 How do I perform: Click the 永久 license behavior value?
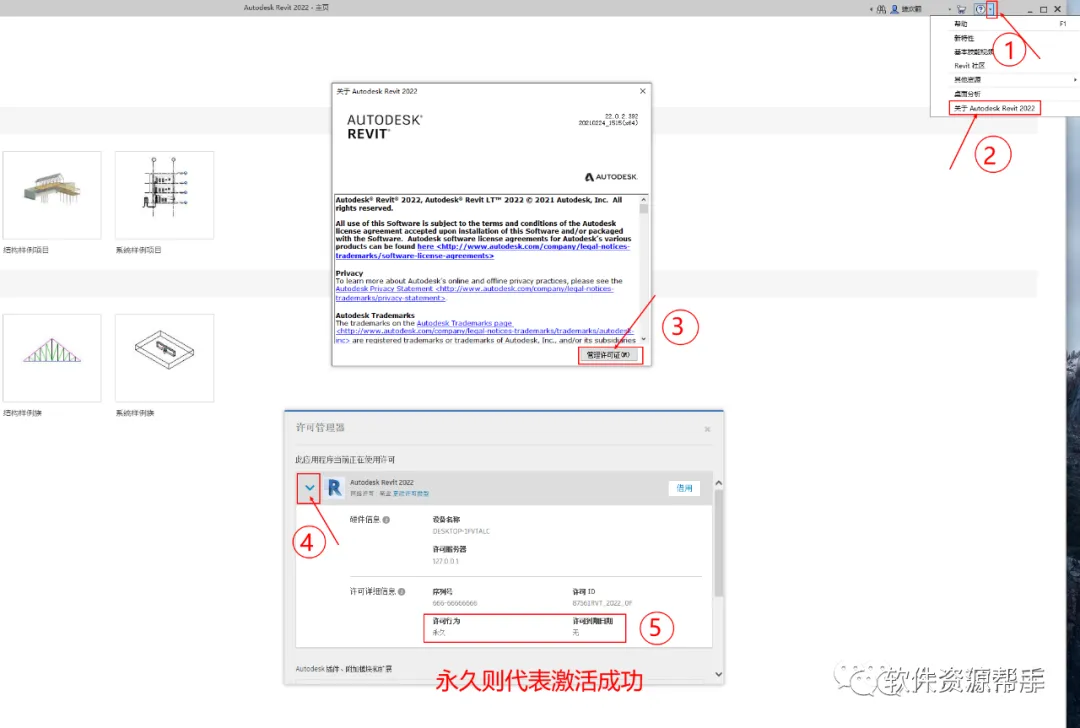point(439,632)
